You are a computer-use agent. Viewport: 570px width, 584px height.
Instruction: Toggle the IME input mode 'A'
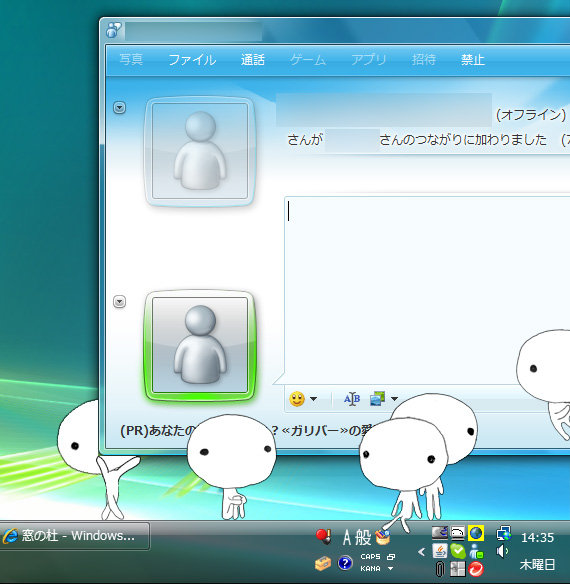pyautogui.click(x=347, y=538)
